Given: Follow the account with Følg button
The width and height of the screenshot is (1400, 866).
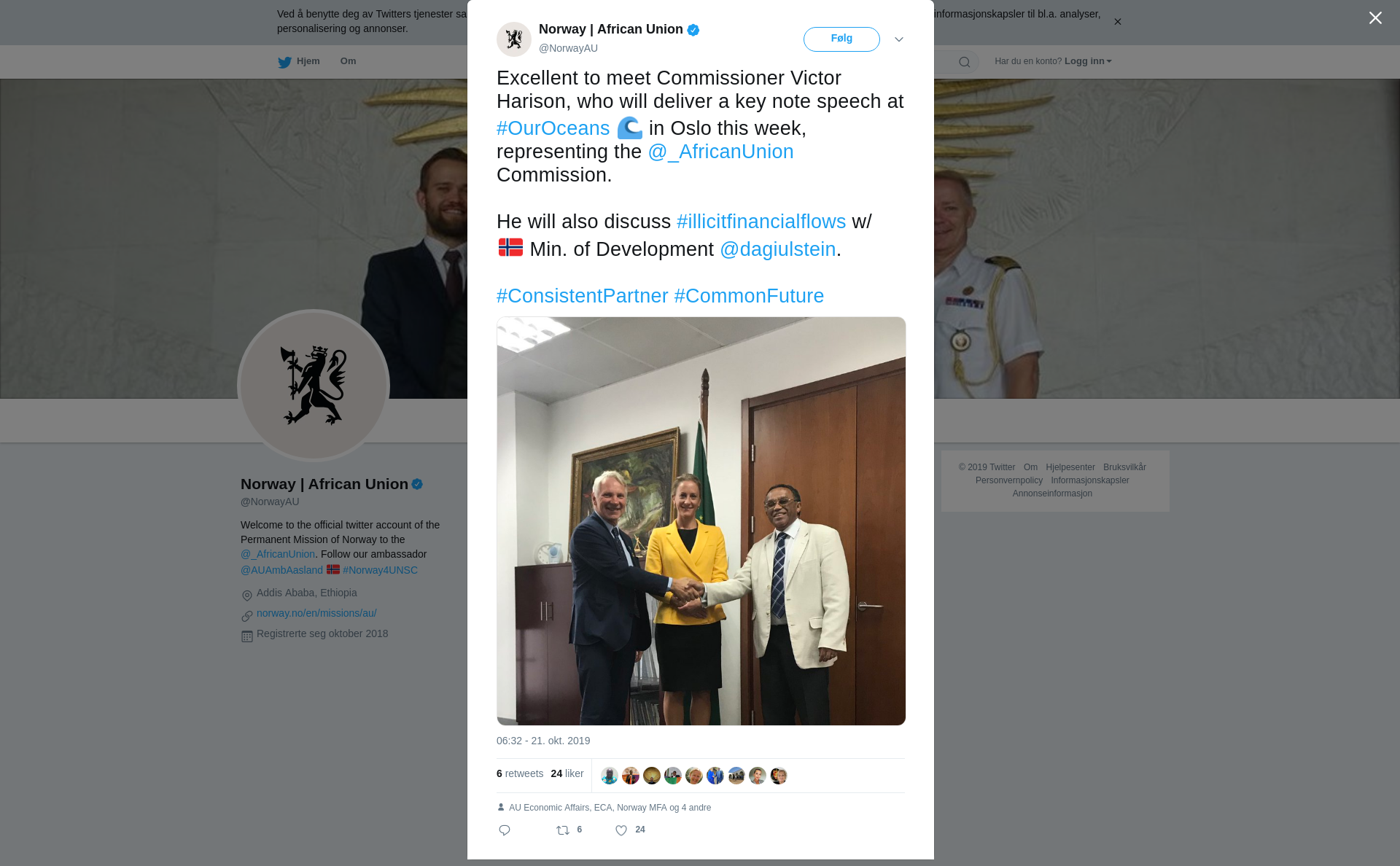Looking at the screenshot, I should pos(841,39).
